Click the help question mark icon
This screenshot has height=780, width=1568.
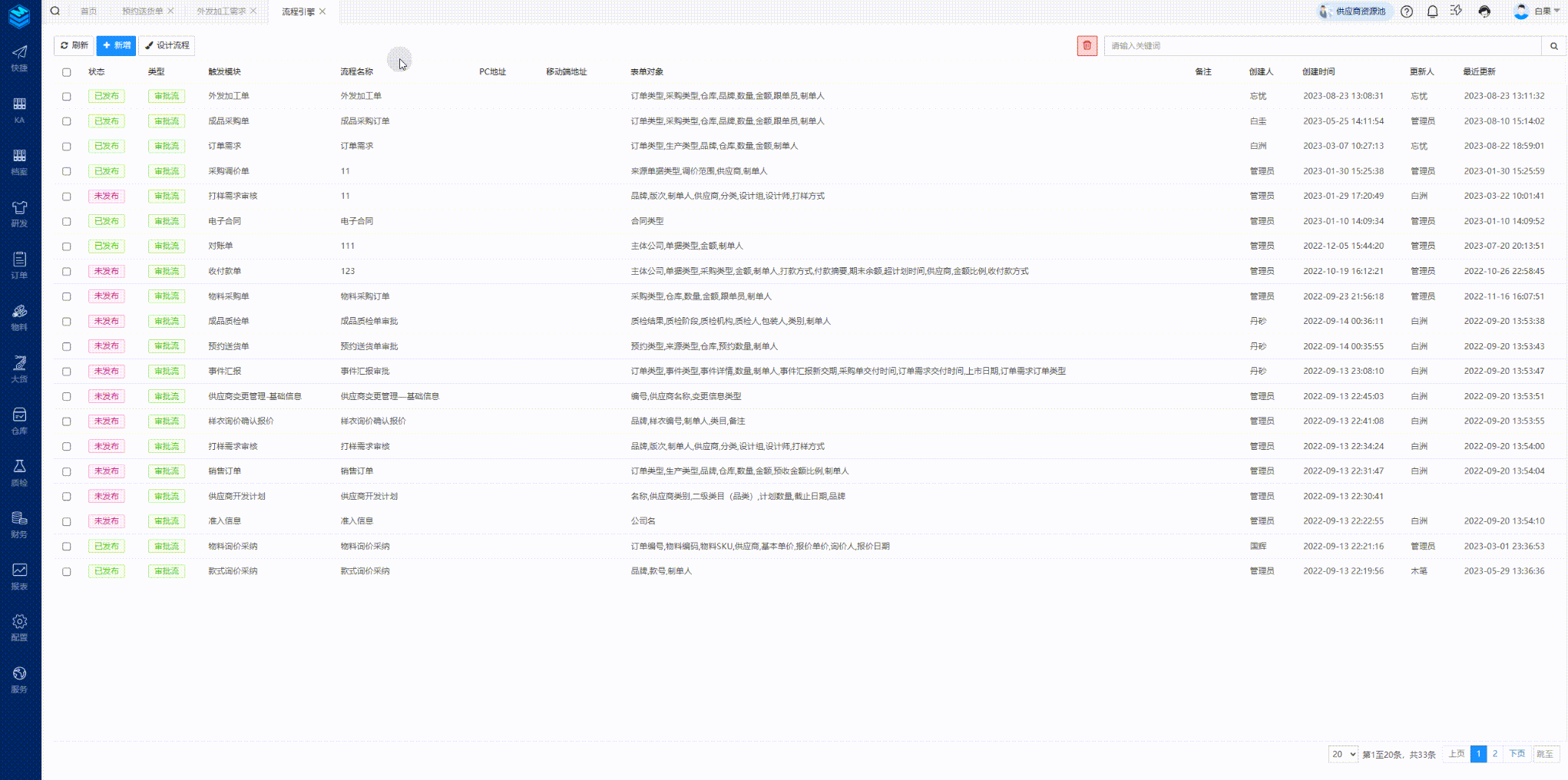[1407, 12]
